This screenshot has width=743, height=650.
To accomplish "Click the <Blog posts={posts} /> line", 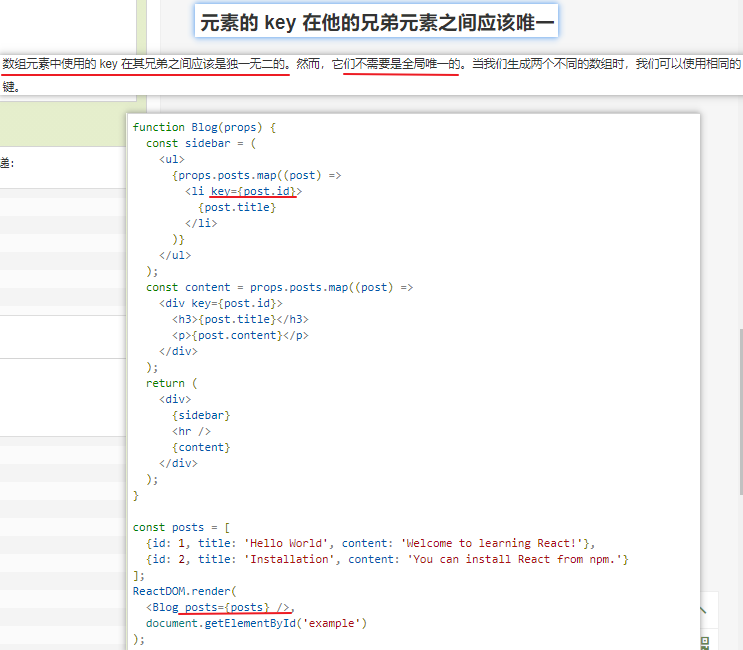I will click(220, 607).
